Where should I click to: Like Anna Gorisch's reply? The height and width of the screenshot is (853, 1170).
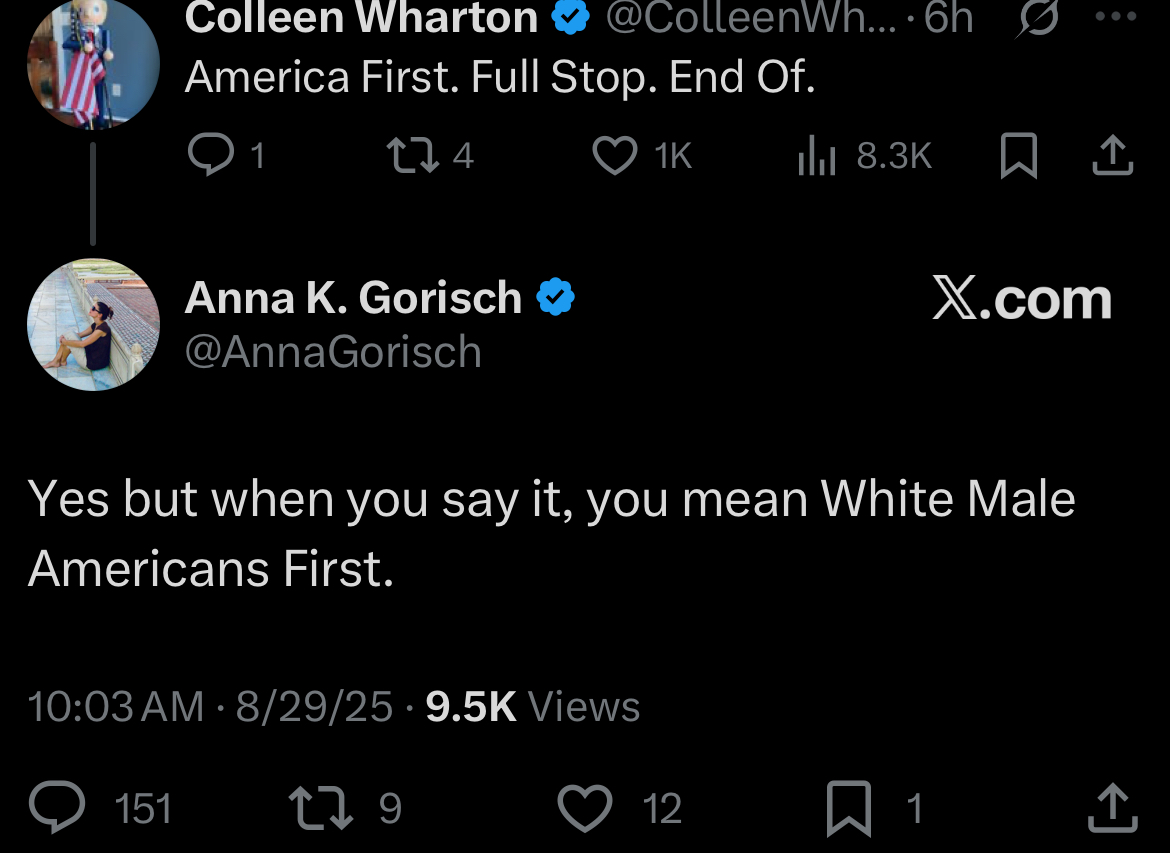tap(584, 808)
